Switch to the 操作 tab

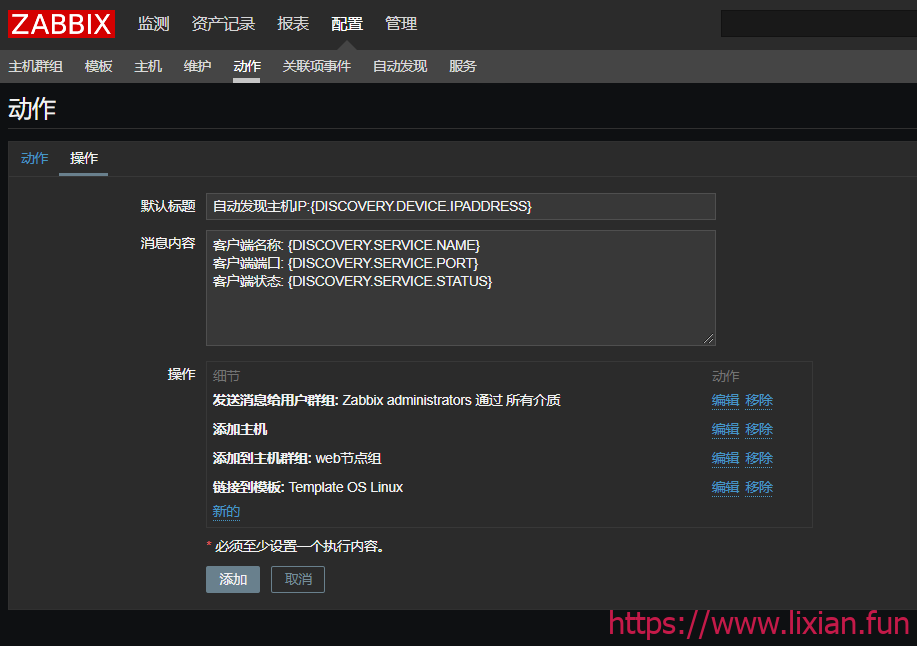(x=84, y=158)
